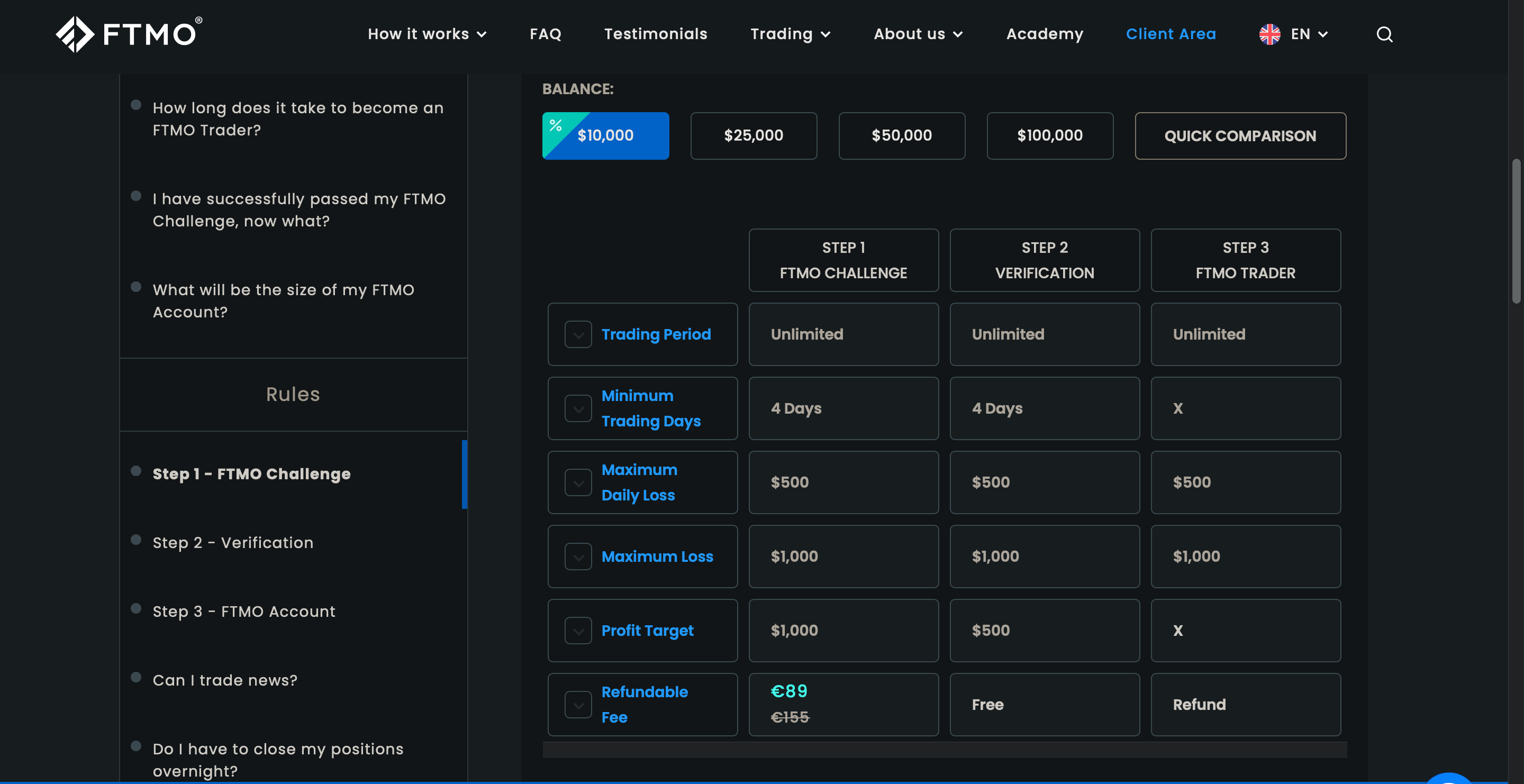Click the percent discount badge on $10,000
The height and width of the screenshot is (784, 1524).
(x=556, y=125)
